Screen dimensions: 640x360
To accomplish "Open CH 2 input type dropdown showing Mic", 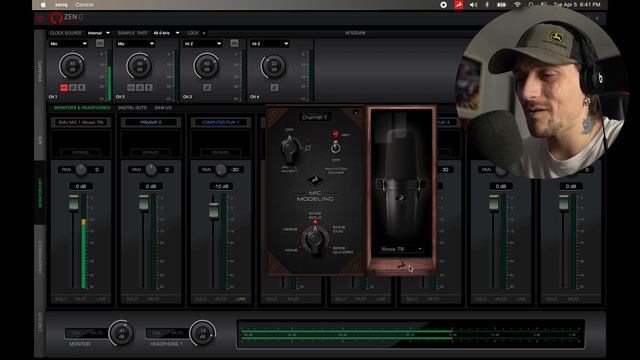I will 136,44.
